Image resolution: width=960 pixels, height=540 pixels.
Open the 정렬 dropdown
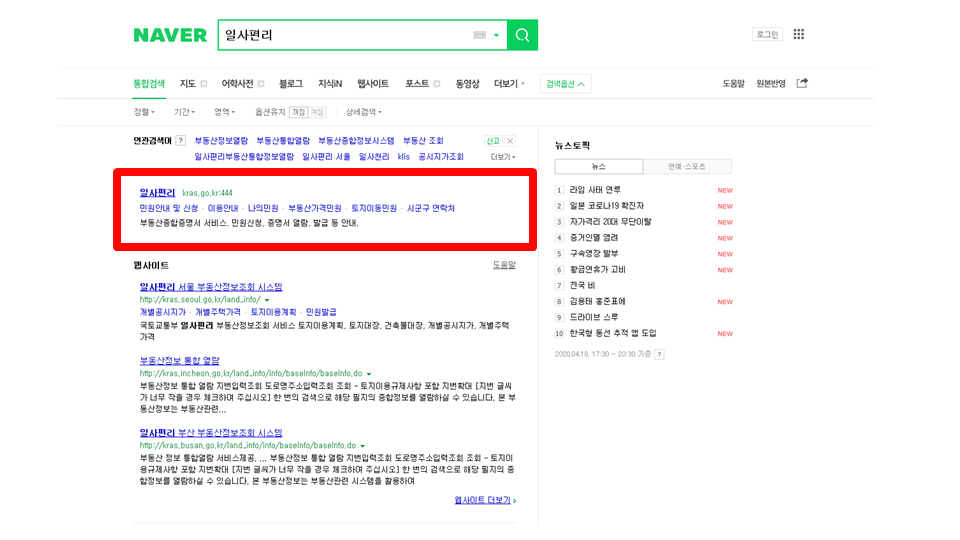coord(144,112)
